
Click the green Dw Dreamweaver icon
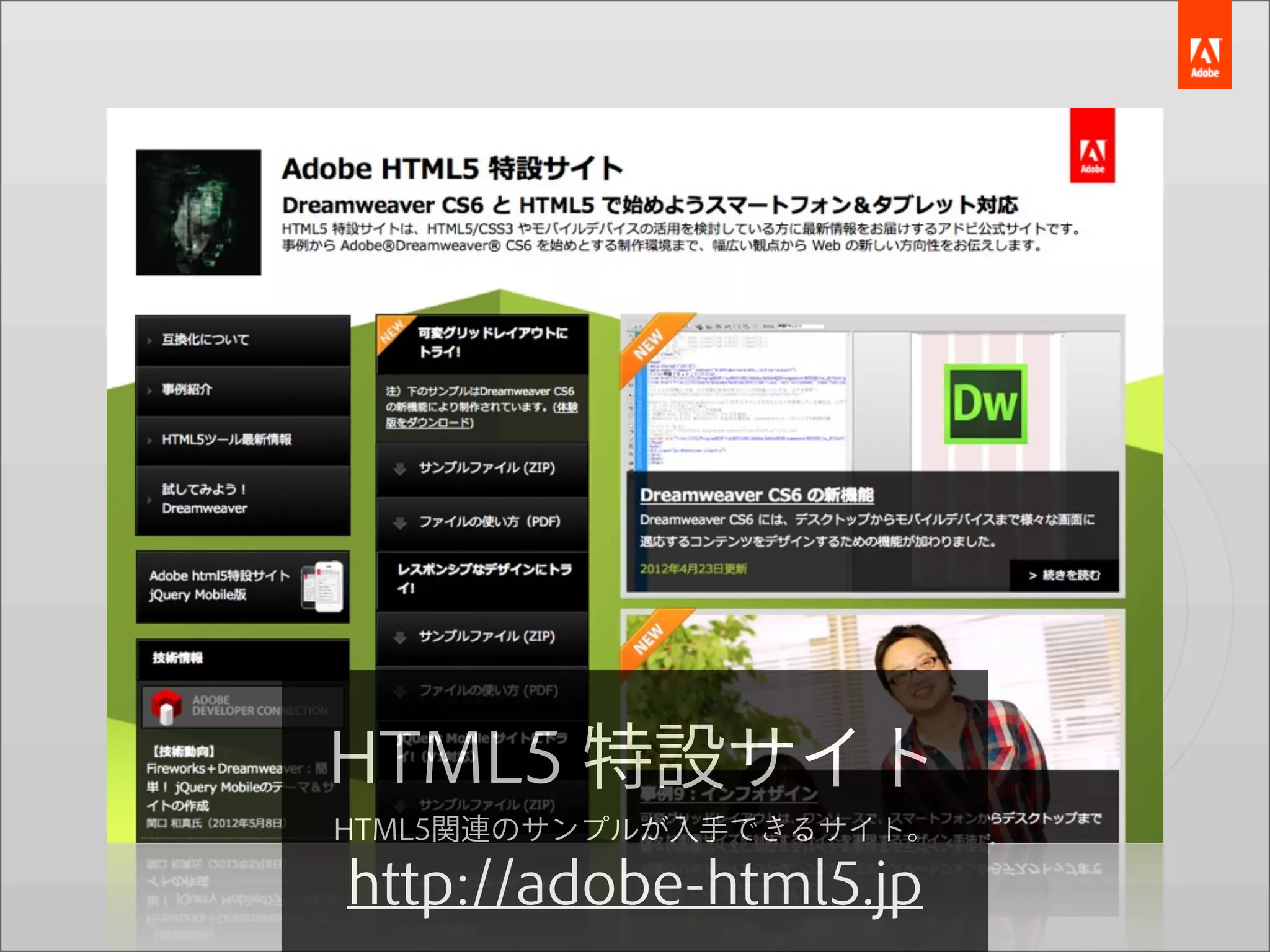point(985,403)
